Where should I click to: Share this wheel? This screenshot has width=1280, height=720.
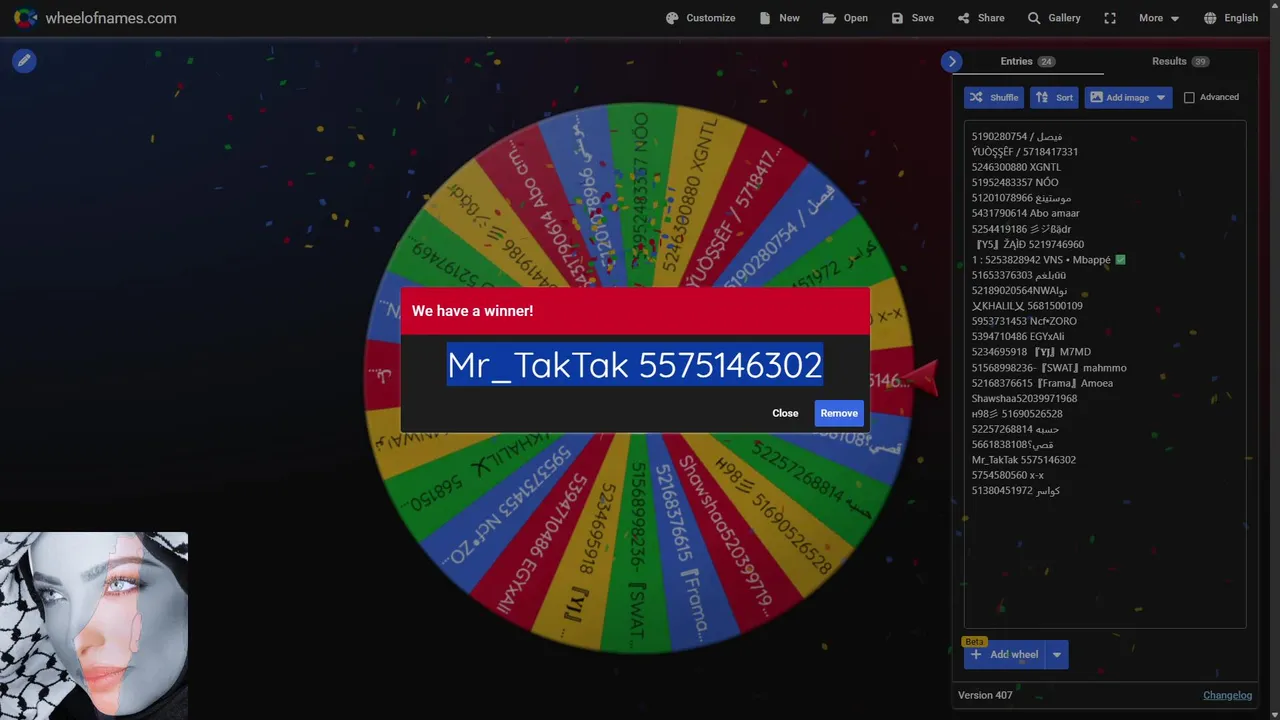click(x=980, y=18)
